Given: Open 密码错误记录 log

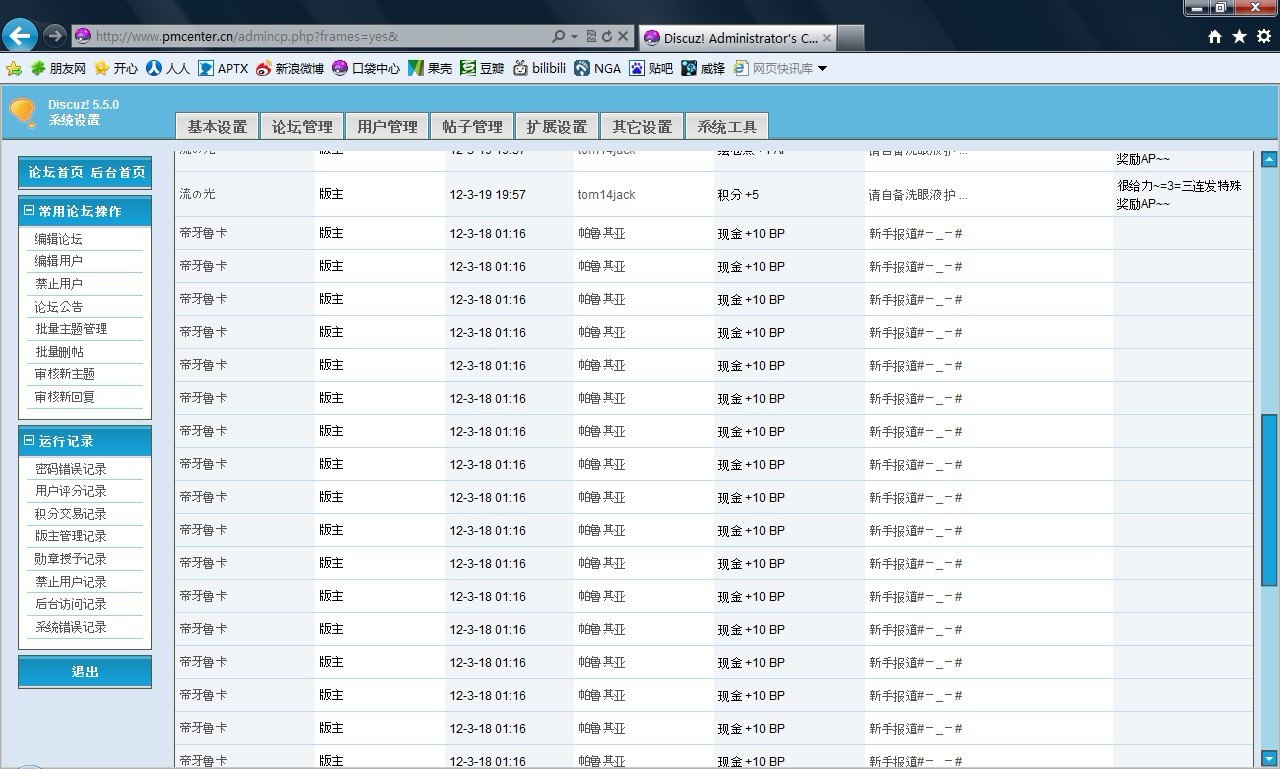Looking at the screenshot, I should coord(71,469).
